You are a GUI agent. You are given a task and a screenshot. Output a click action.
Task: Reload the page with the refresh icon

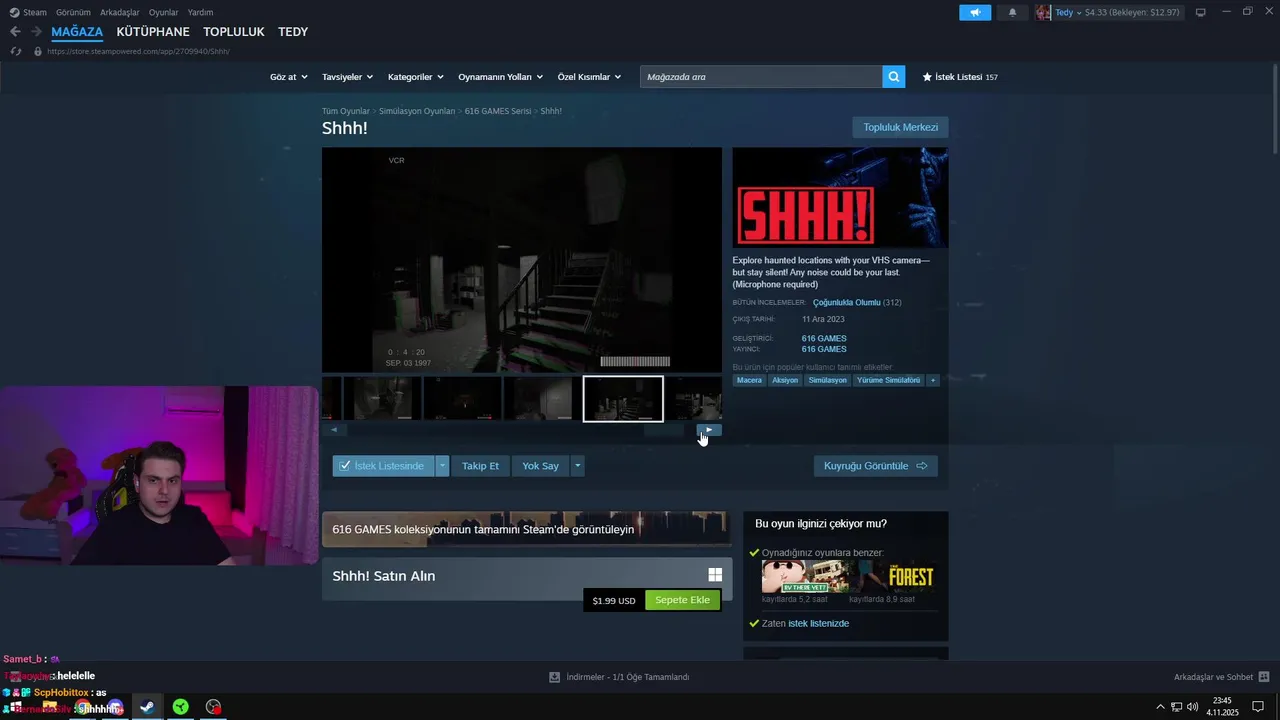16,51
